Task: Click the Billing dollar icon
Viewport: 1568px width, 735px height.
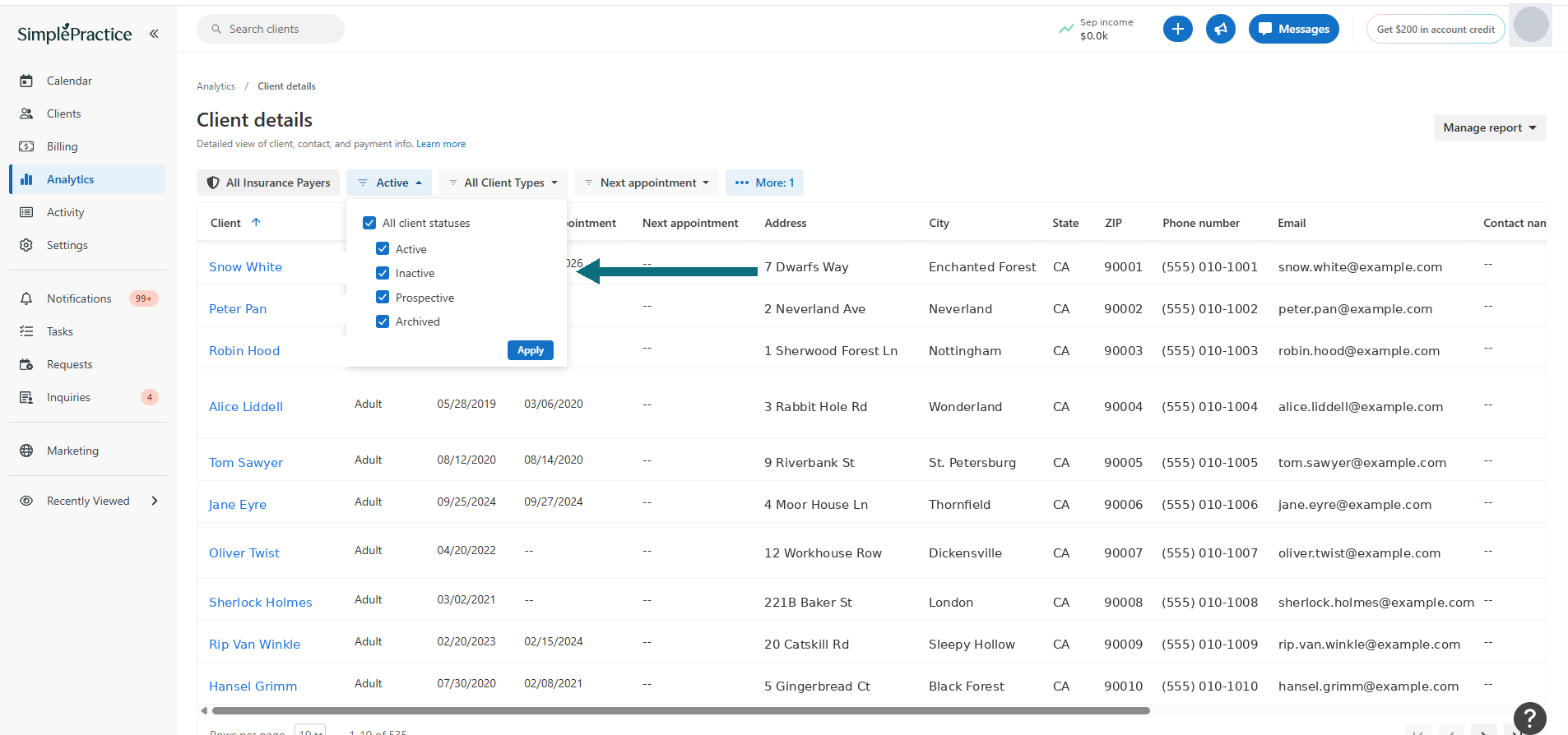Action: pyautogui.click(x=26, y=146)
